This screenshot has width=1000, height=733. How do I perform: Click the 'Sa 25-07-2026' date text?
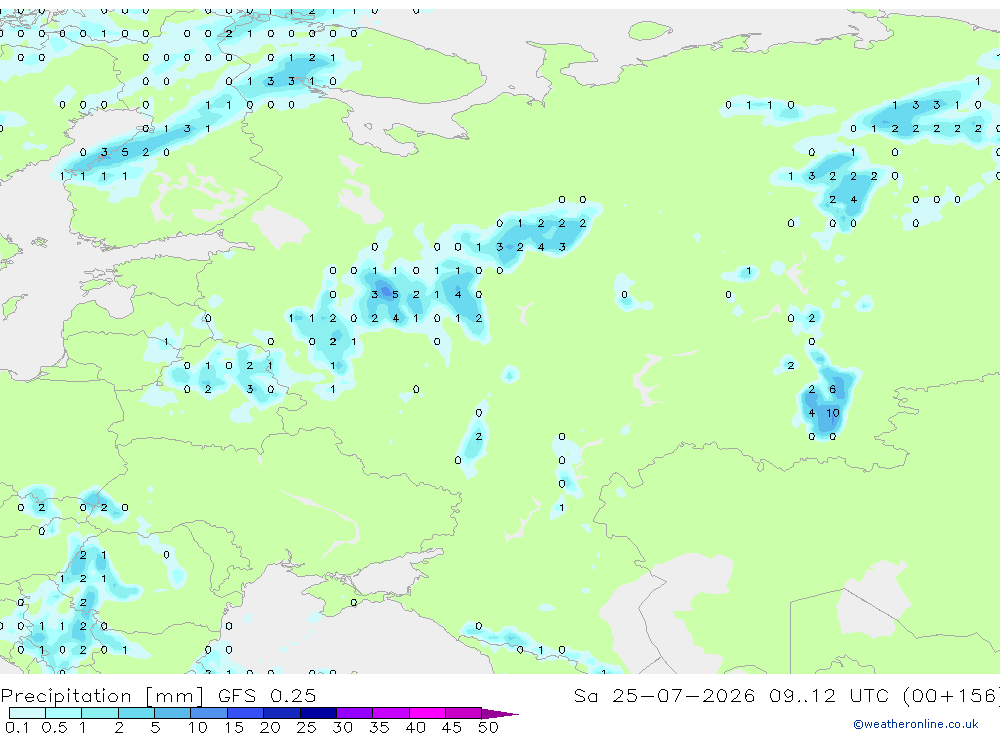point(665,695)
